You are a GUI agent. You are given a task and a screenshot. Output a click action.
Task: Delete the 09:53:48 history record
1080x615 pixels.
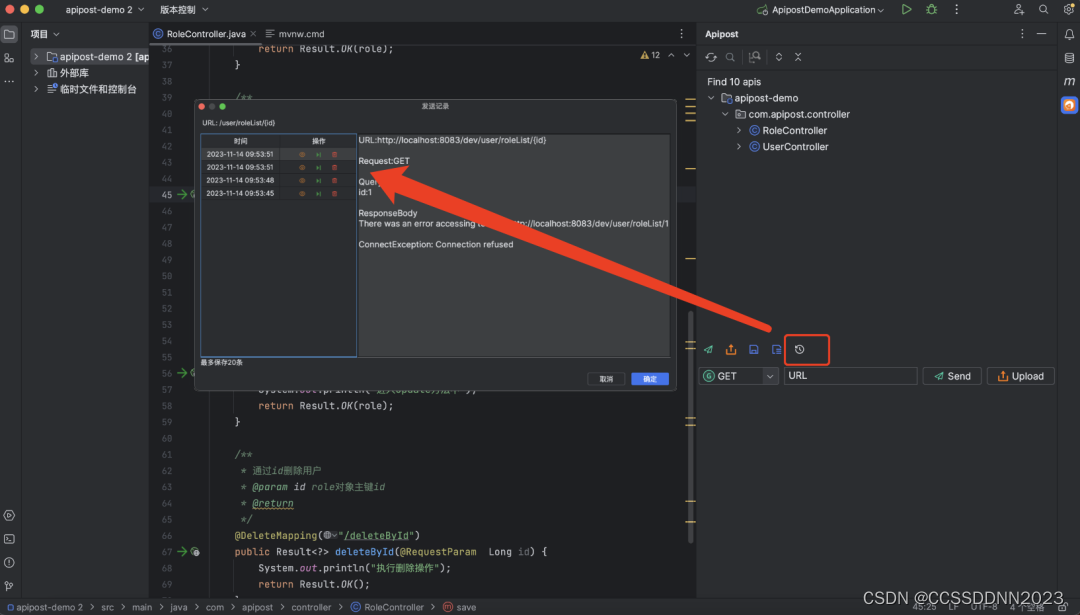(x=335, y=180)
